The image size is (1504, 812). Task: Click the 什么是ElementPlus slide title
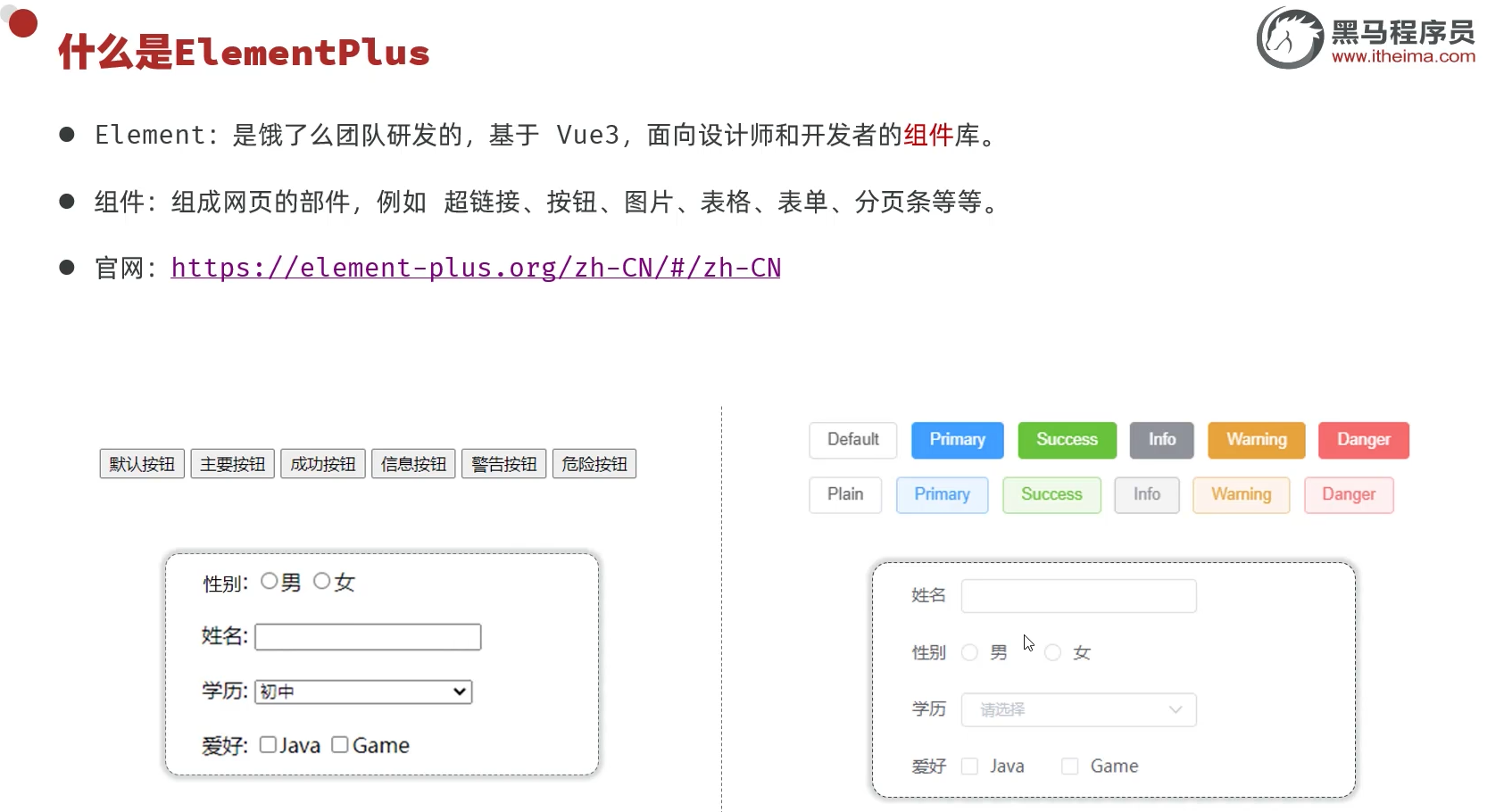pyautogui.click(x=244, y=52)
